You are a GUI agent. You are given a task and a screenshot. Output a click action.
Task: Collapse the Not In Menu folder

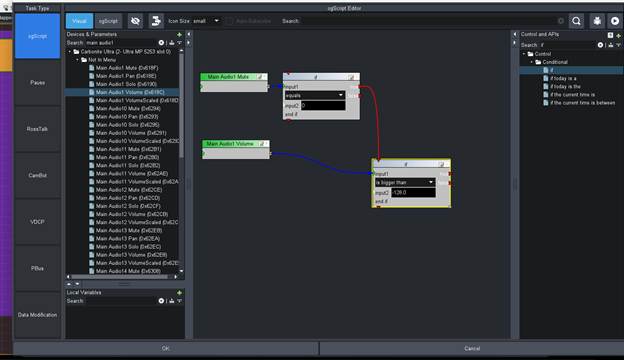tap(78, 60)
